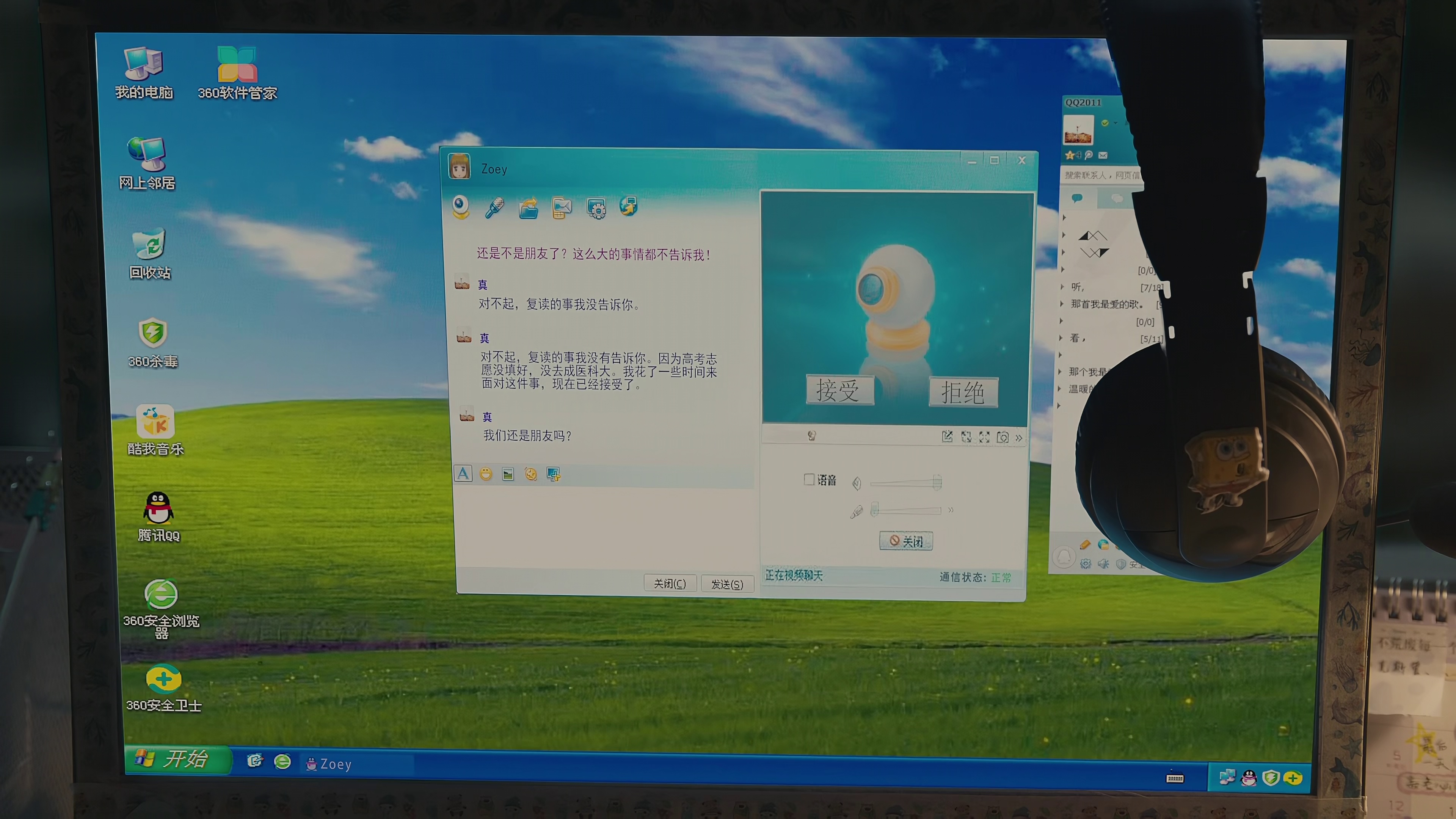The width and height of the screenshot is (1456, 819).
Task: Open the send file folder icon
Action: click(x=529, y=207)
